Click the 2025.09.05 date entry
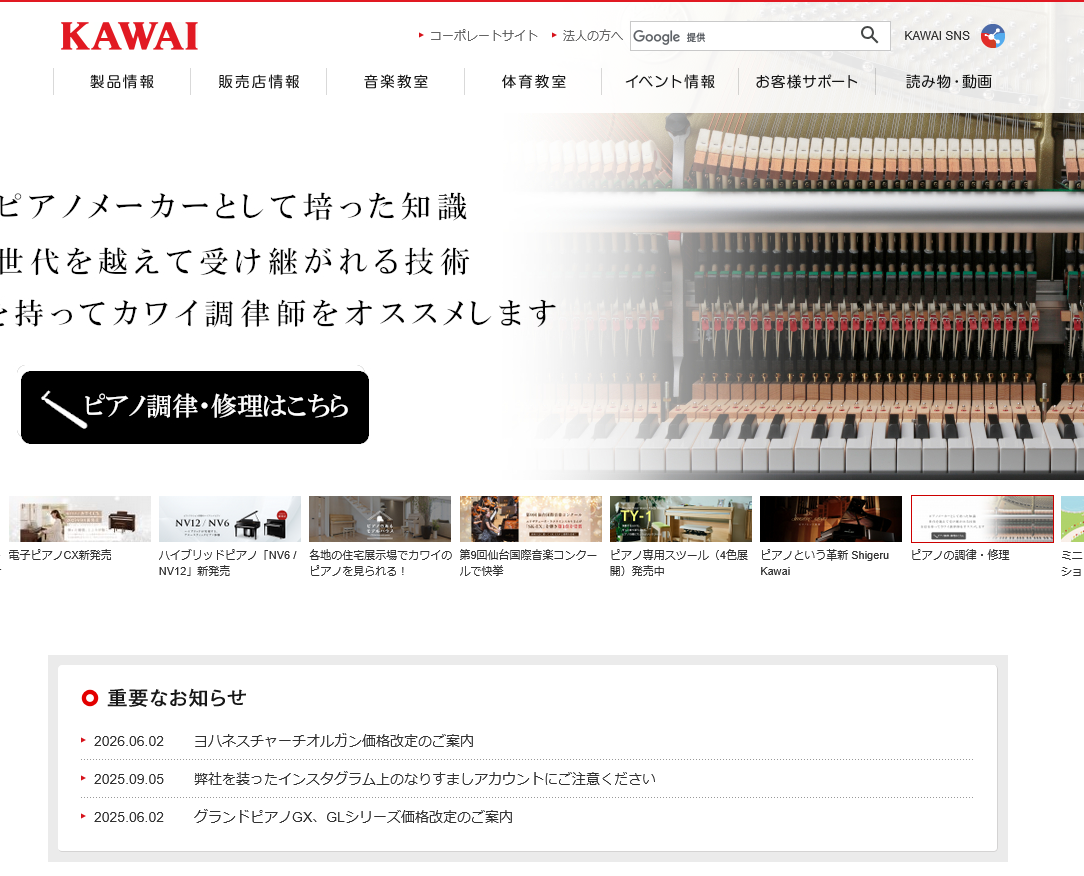The width and height of the screenshot is (1084, 876). pos(129,779)
